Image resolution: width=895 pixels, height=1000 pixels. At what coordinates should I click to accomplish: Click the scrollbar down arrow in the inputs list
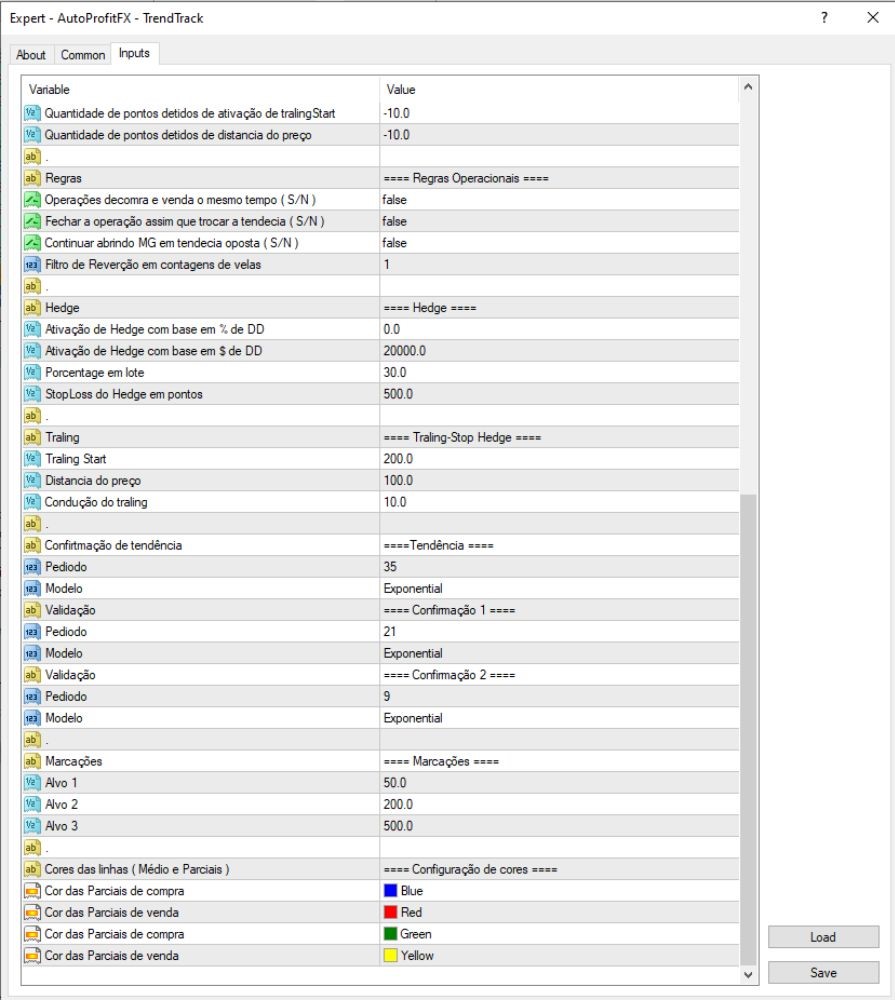pyautogui.click(x=748, y=974)
